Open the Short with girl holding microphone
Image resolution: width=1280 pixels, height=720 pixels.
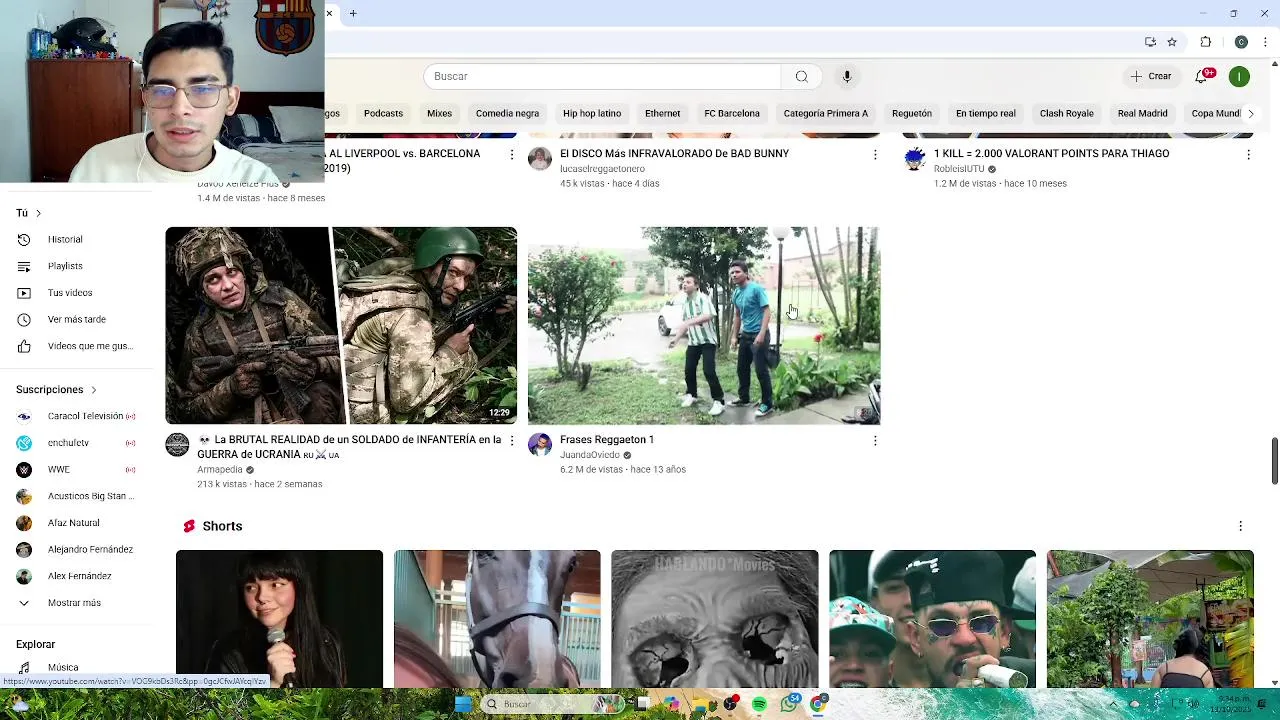point(279,619)
